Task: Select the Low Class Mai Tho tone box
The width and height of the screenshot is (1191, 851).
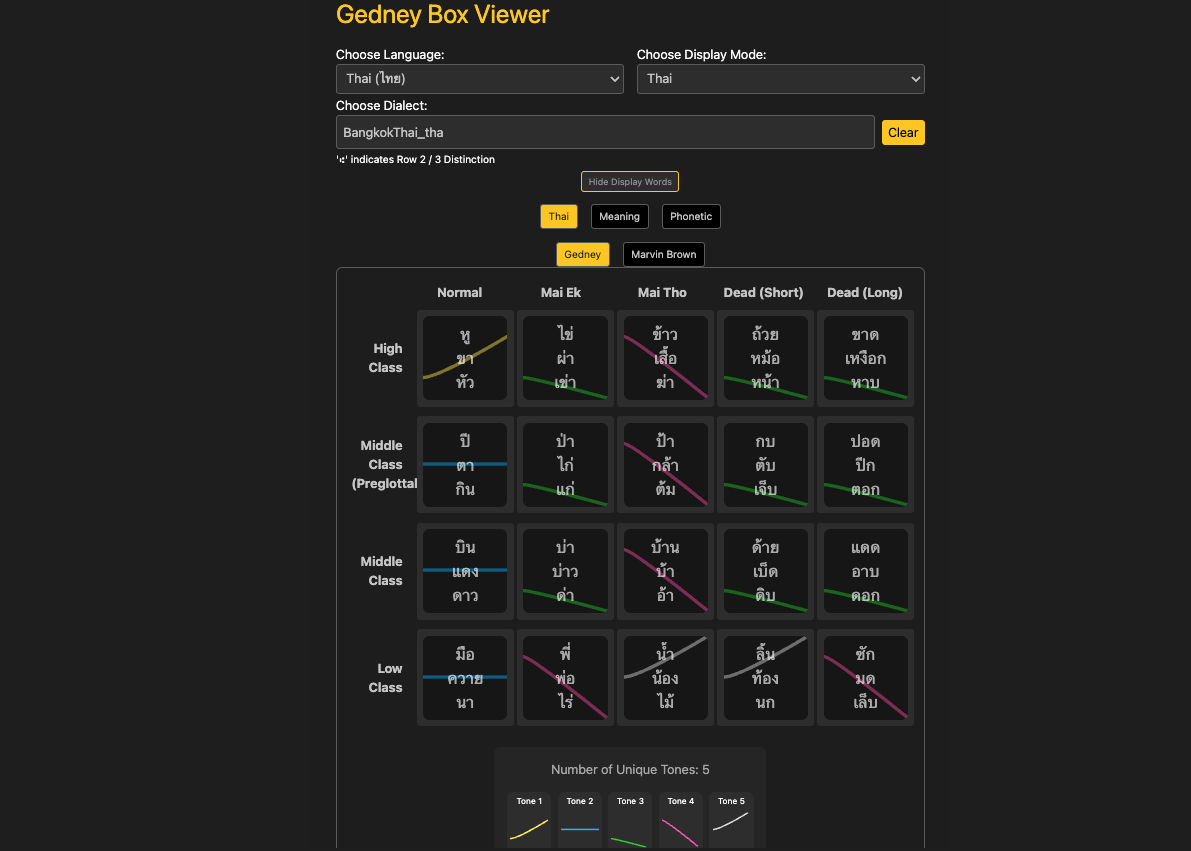Action: 665,678
